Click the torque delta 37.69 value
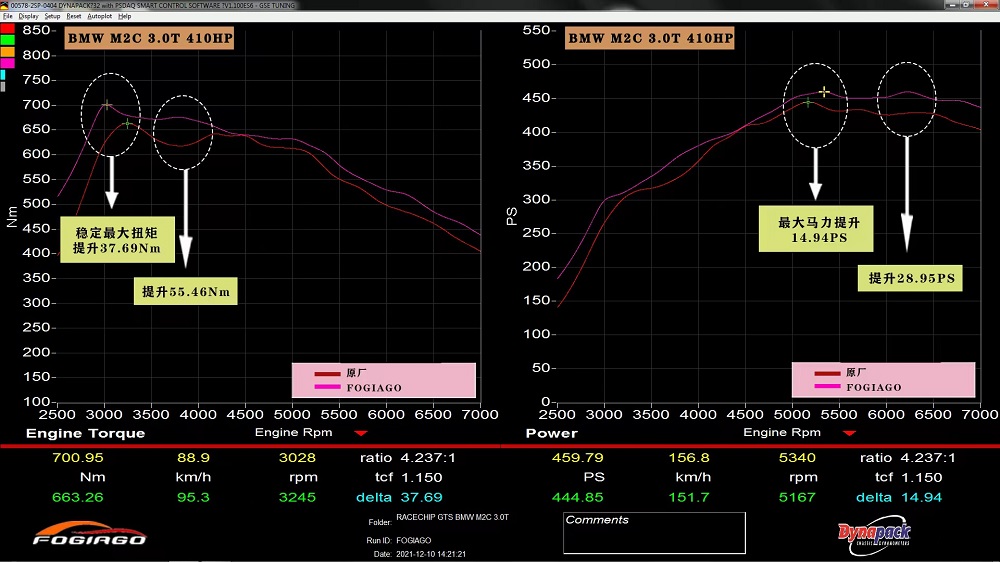This screenshot has width=1000, height=562. coord(422,497)
